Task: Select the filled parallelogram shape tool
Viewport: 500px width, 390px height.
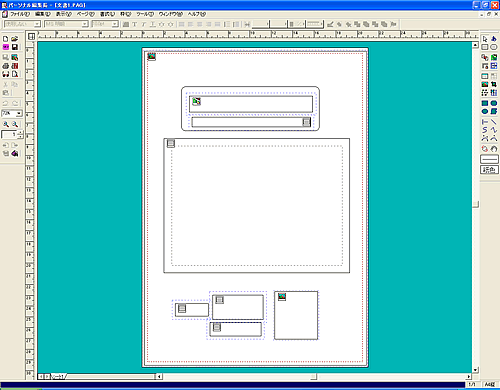Action: point(494,111)
